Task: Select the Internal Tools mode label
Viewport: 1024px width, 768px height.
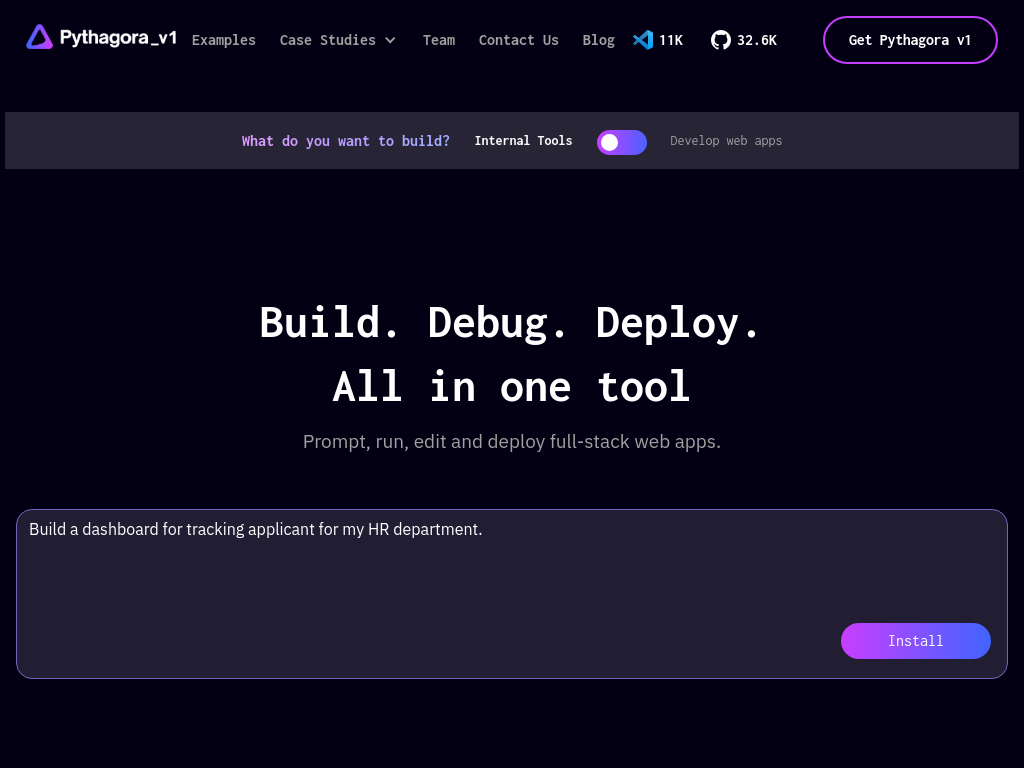Action: [x=523, y=141]
